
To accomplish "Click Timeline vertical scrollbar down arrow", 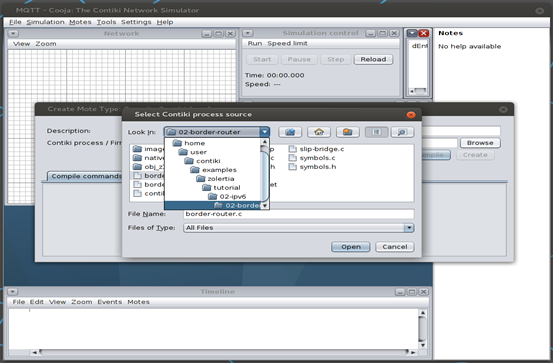I will coord(423,345).
